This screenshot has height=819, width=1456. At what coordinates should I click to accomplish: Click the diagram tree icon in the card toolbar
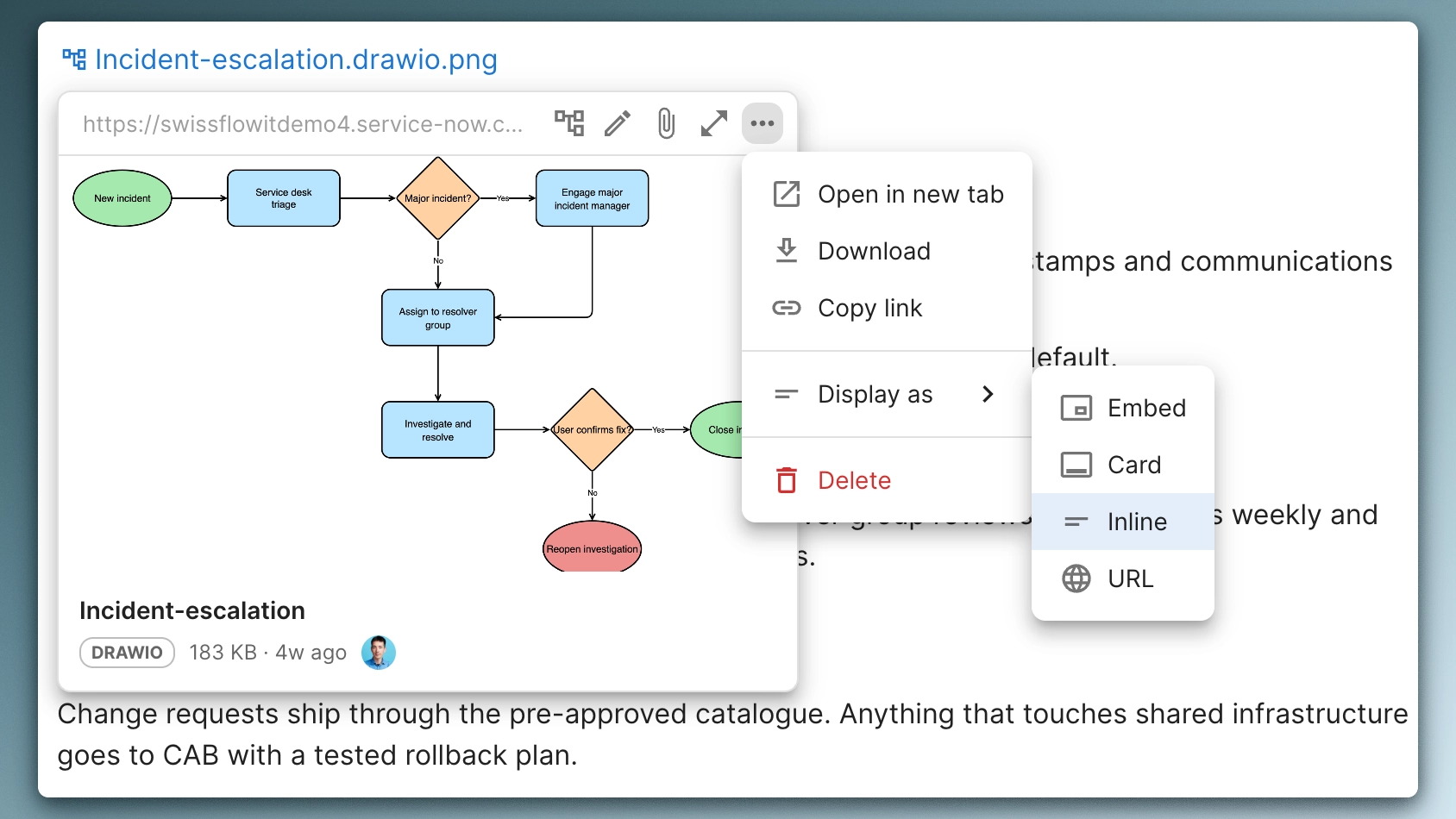pos(569,123)
